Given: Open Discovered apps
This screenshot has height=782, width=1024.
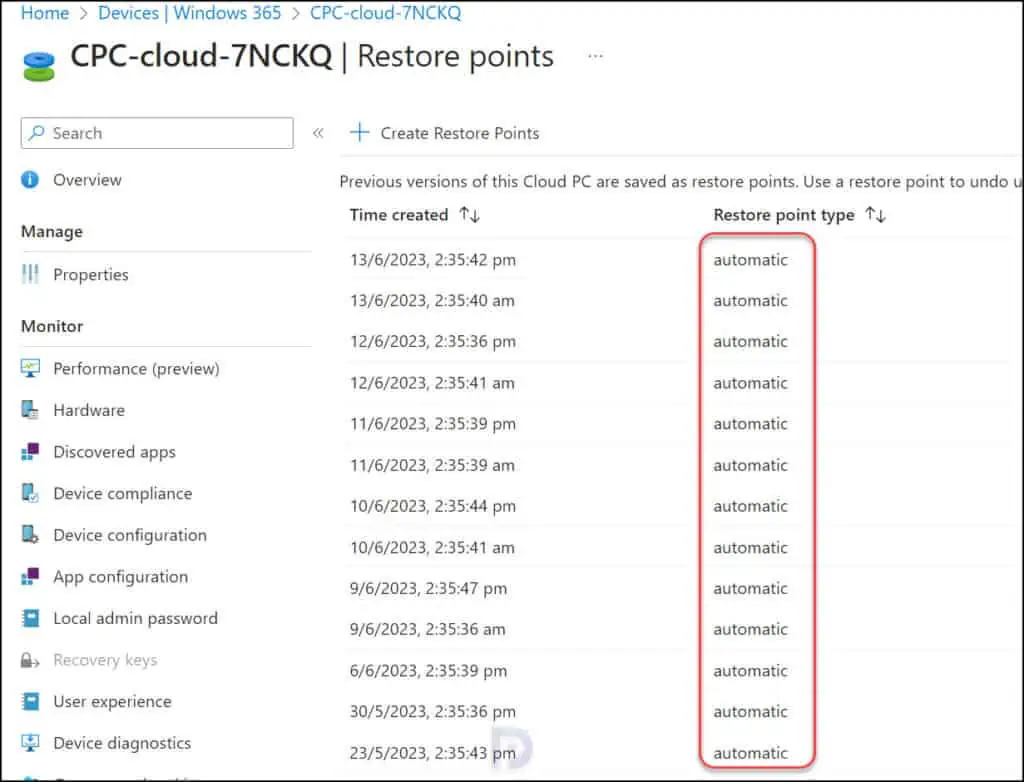Looking at the screenshot, I should (114, 452).
